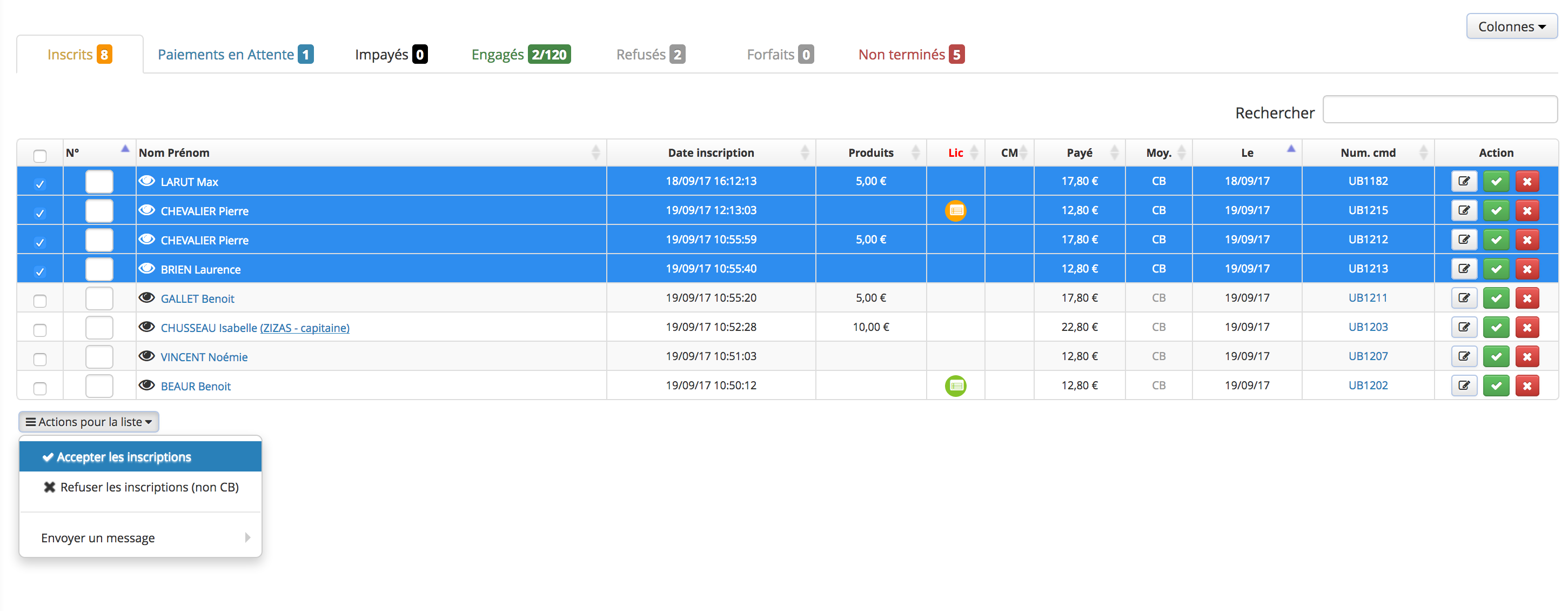Open edit form for BRIEN Laurence
This screenshot has height=611, width=1568.
coord(1464,269)
